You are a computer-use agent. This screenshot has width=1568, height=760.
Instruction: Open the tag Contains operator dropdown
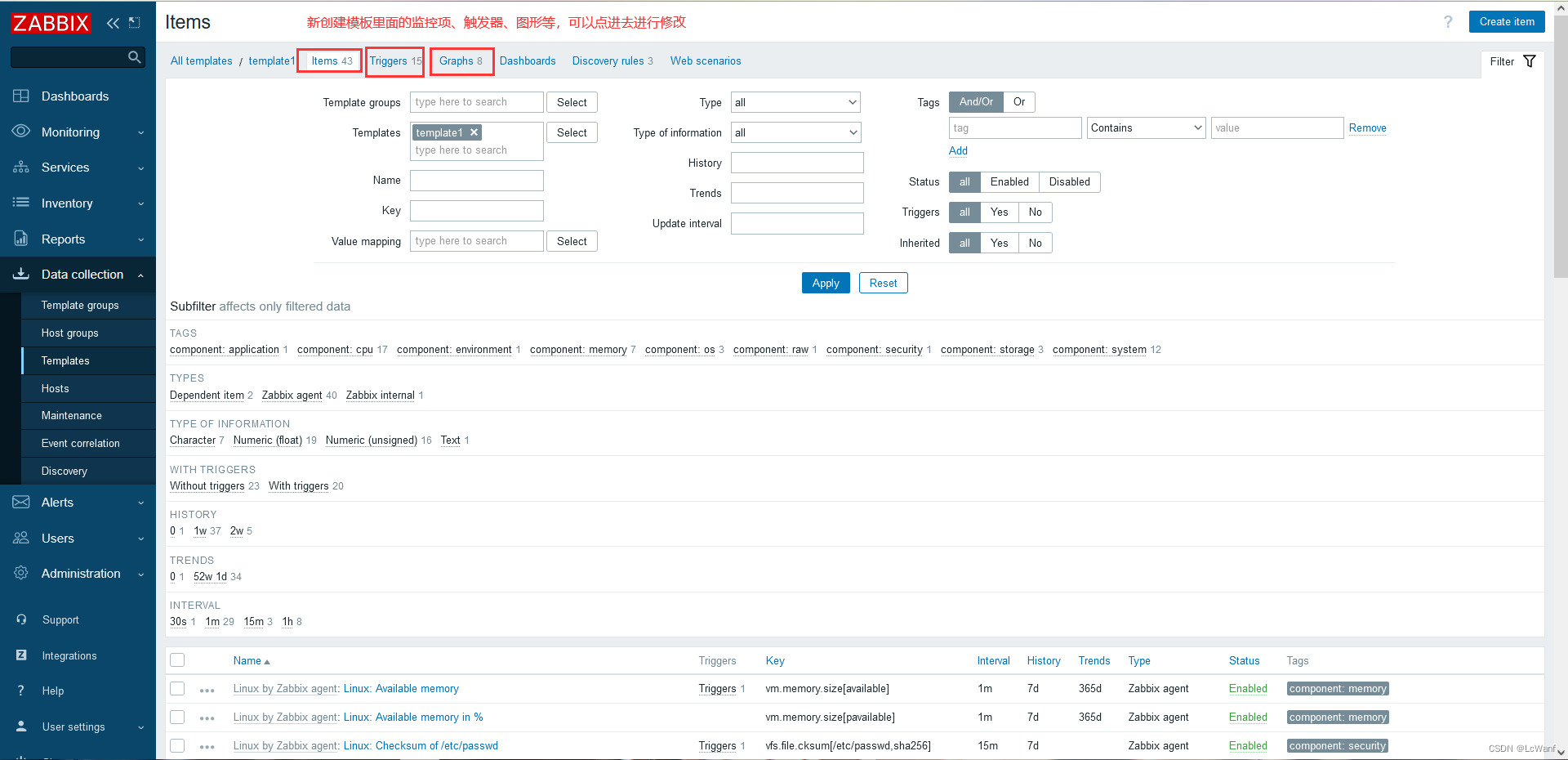1146,128
